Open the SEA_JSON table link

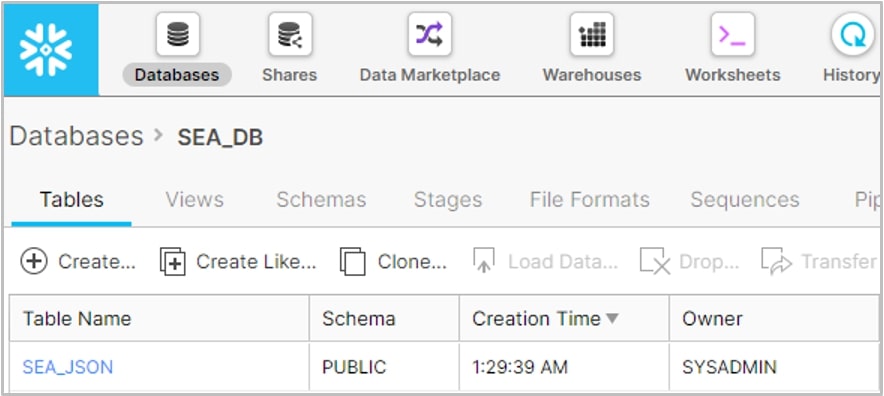point(68,367)
